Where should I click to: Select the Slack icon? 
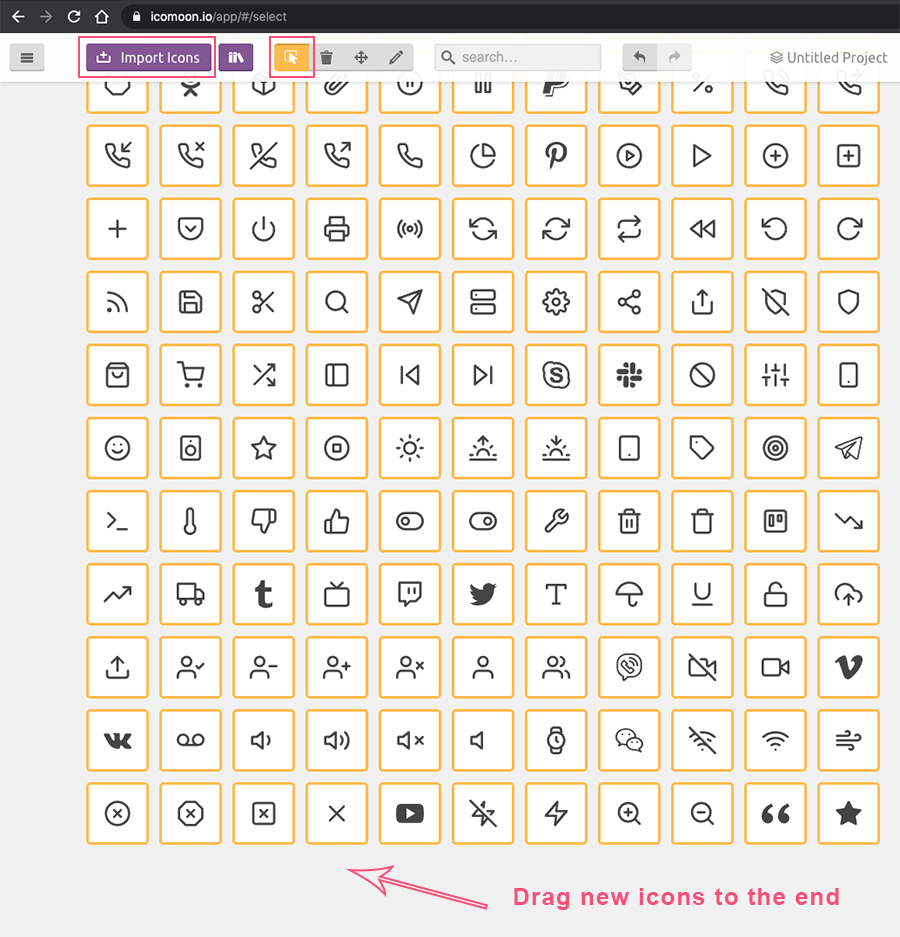tap(629, 375)
